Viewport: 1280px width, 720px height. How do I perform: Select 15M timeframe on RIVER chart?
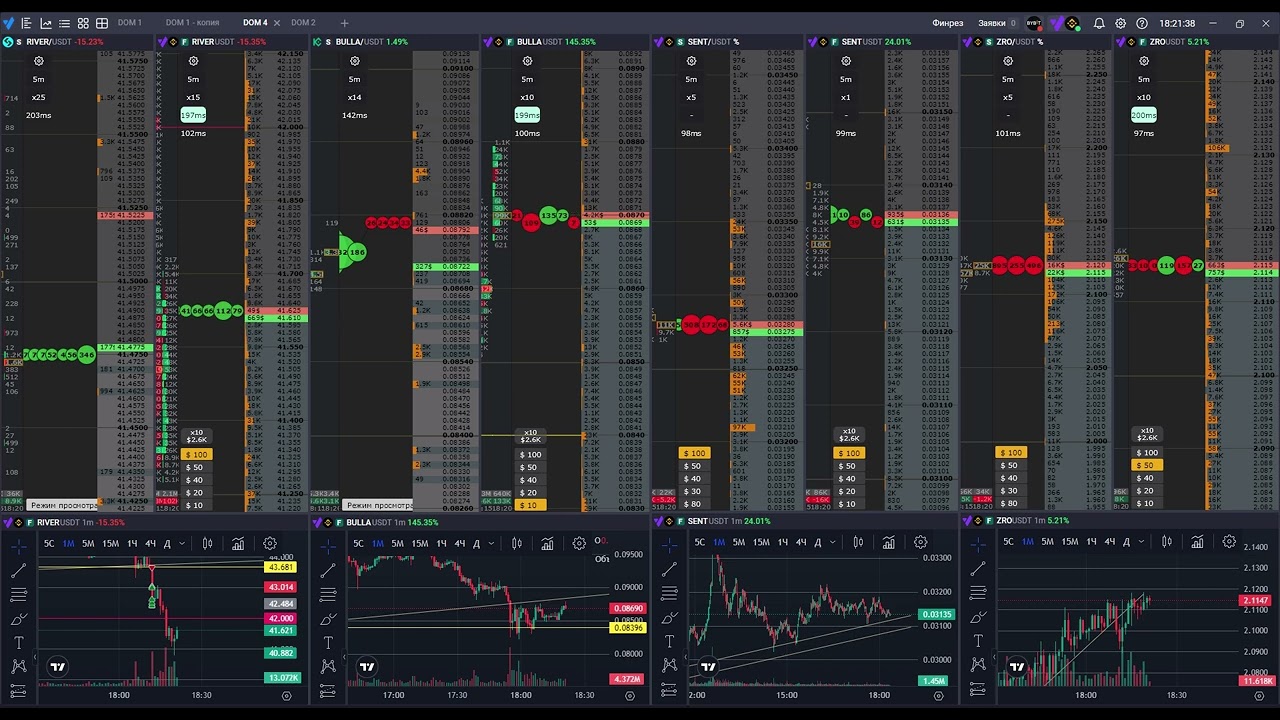(110, 544)
